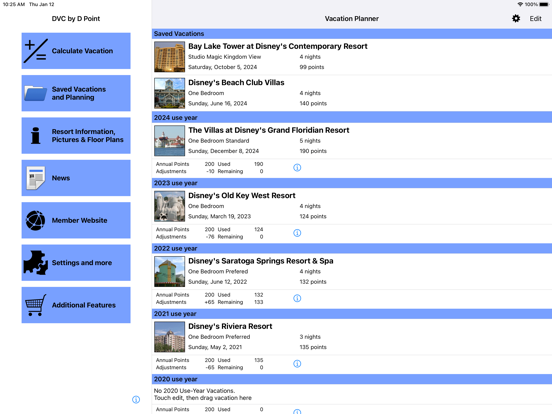Select the 2020 use year header
This screenshot has width=552, height=414.
tap(352, 379)
